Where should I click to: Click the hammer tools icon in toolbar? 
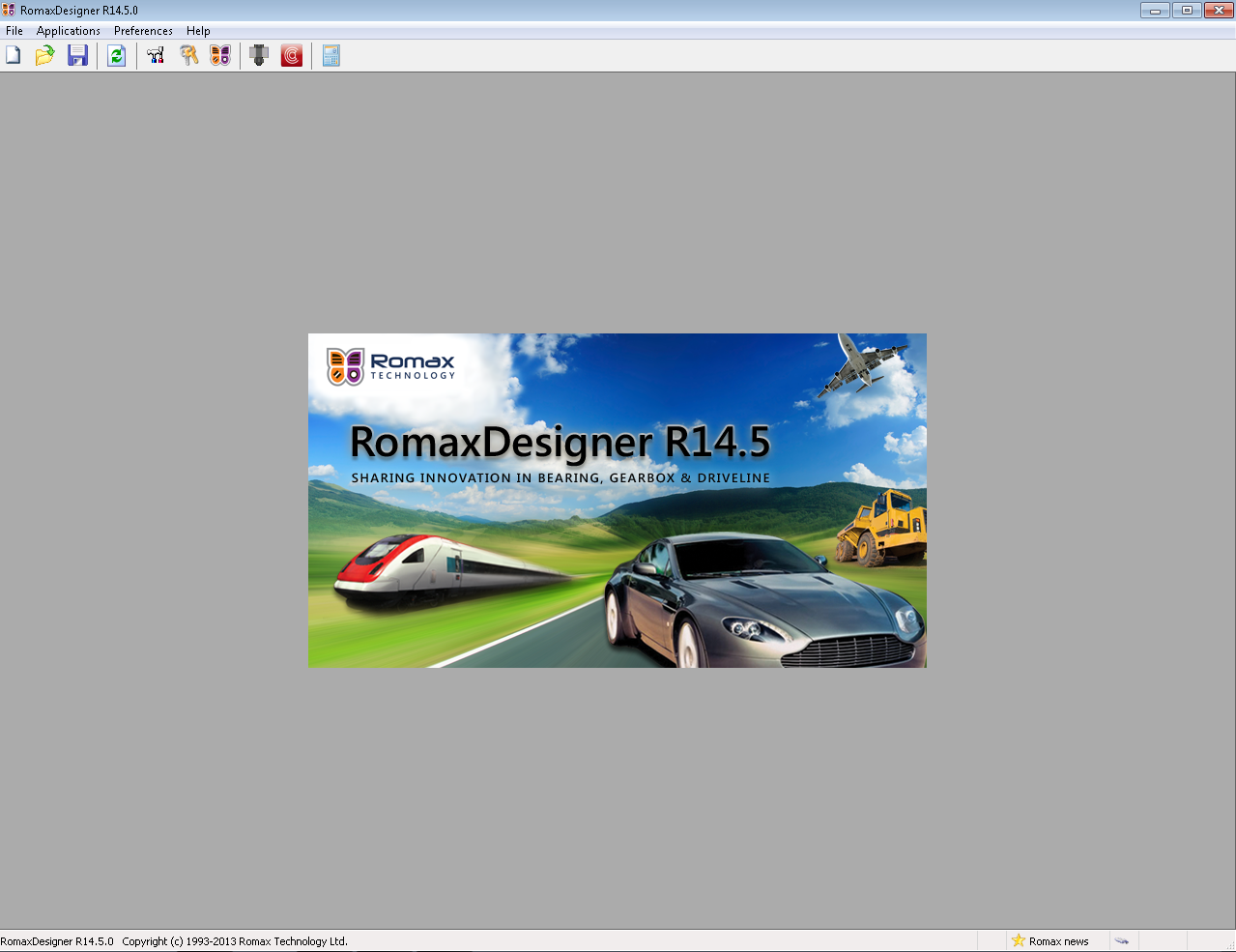click(156, 56)
